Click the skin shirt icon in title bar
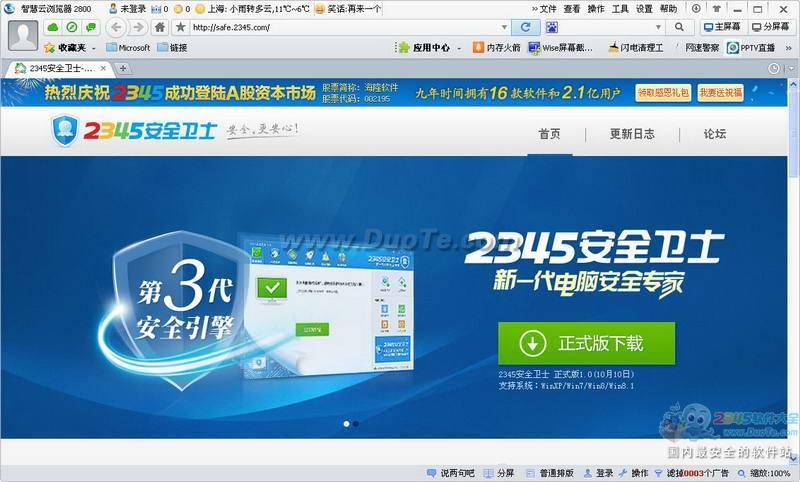Image resolution: width=800 pixels, height=482 pixels. 717,9
